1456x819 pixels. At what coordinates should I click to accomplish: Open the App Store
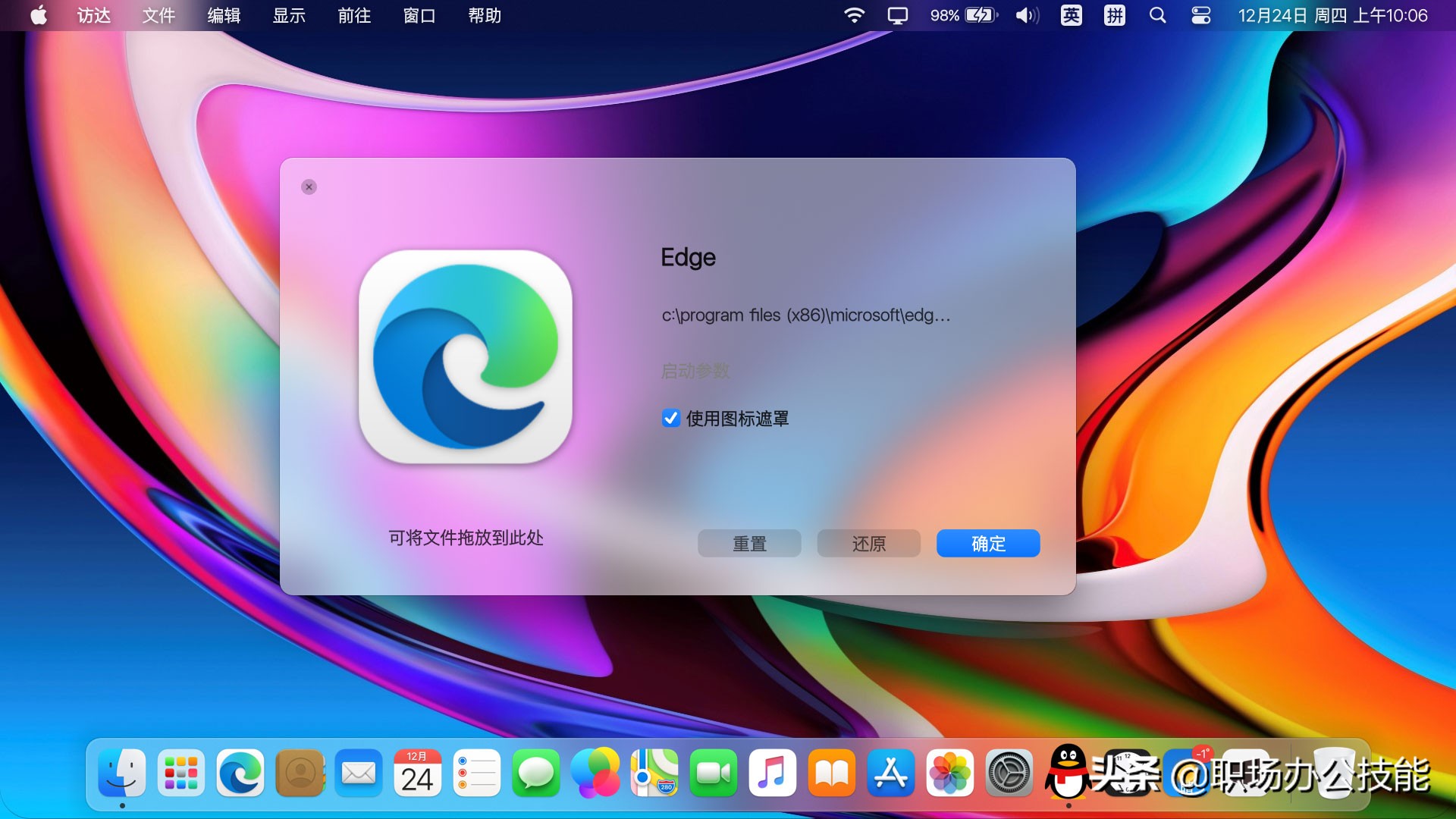tap(890, 773)
